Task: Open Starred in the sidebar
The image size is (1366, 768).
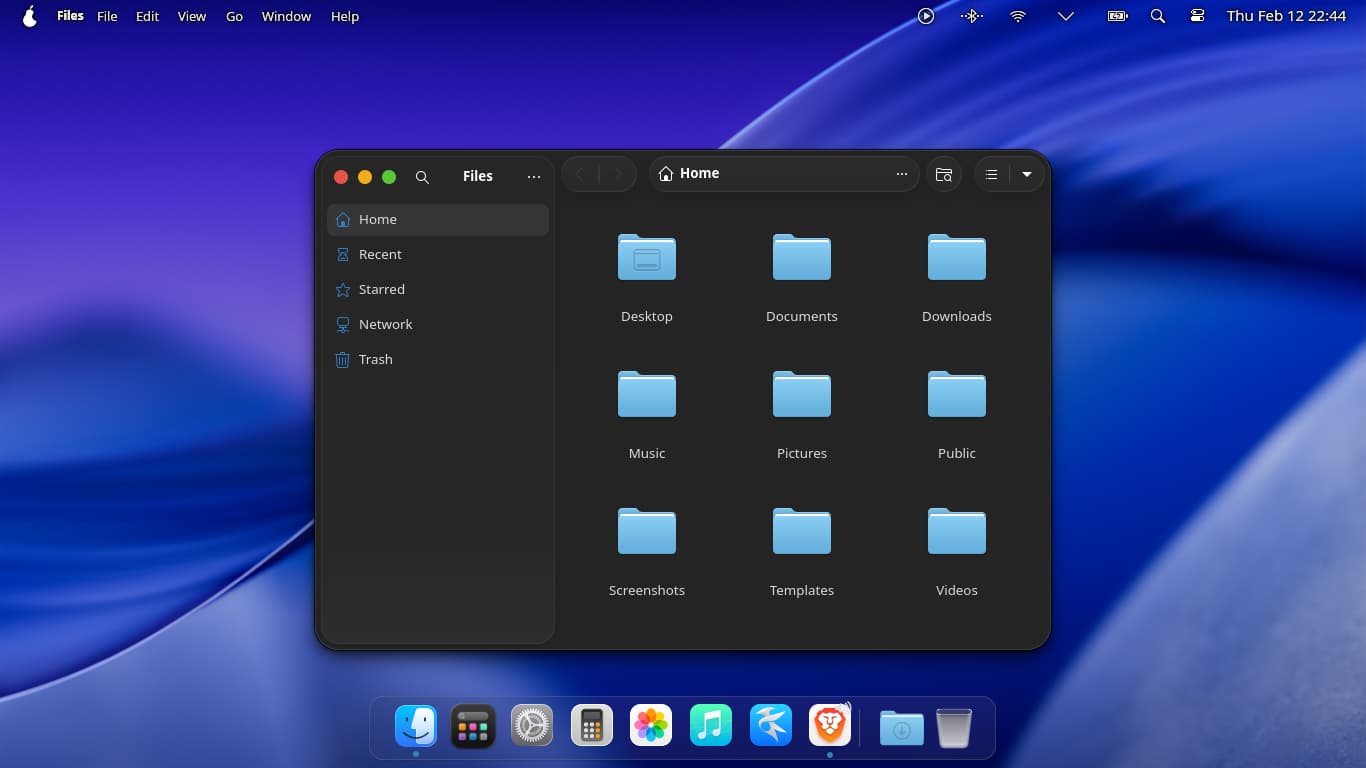Action: click(381, 290)
